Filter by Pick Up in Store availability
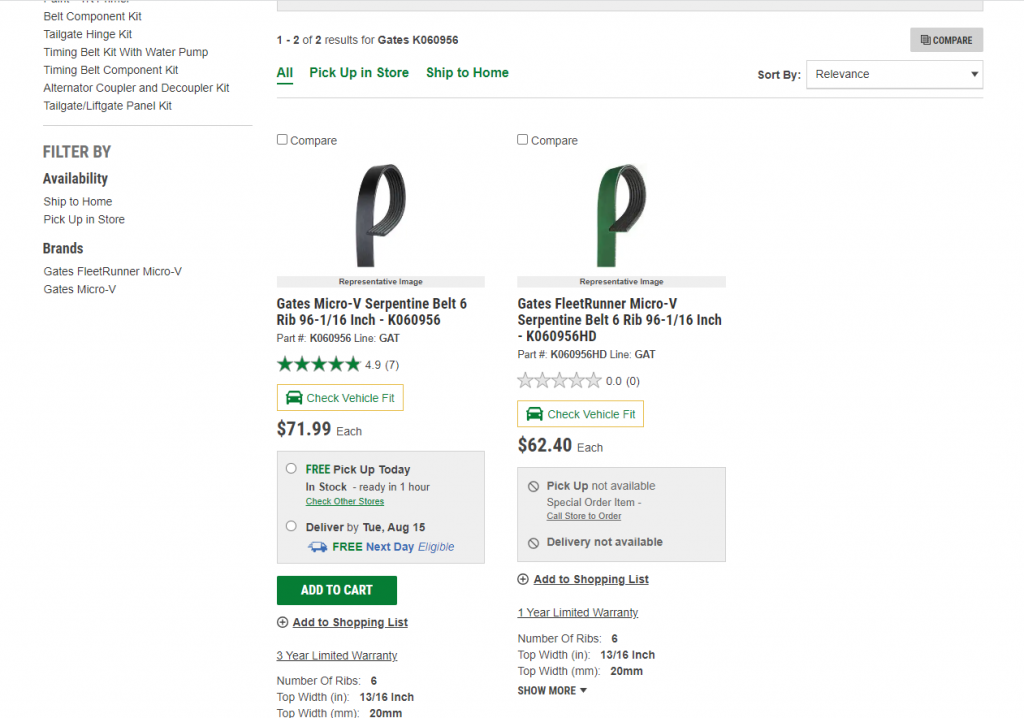This screenshot has height=718, width=1024. [x=84, y=220]
